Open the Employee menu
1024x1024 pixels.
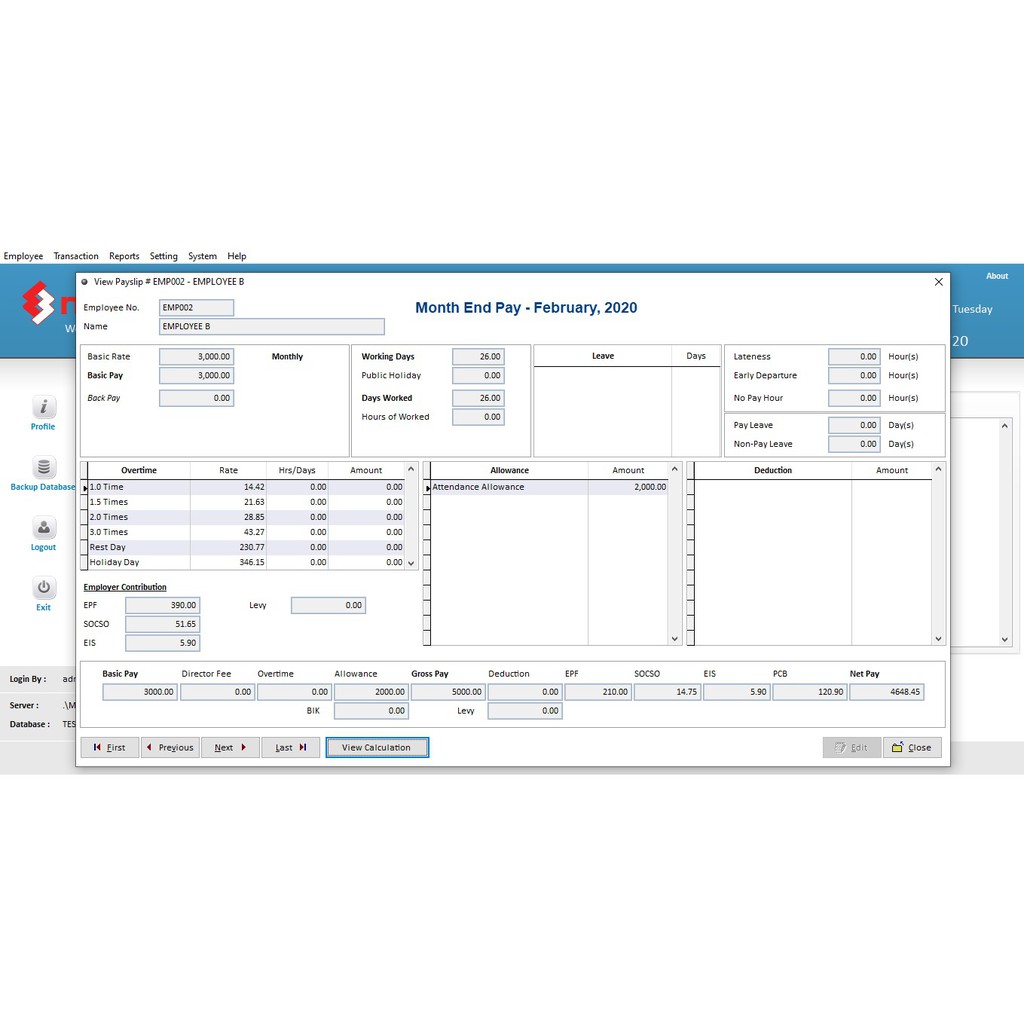[23, 256]
